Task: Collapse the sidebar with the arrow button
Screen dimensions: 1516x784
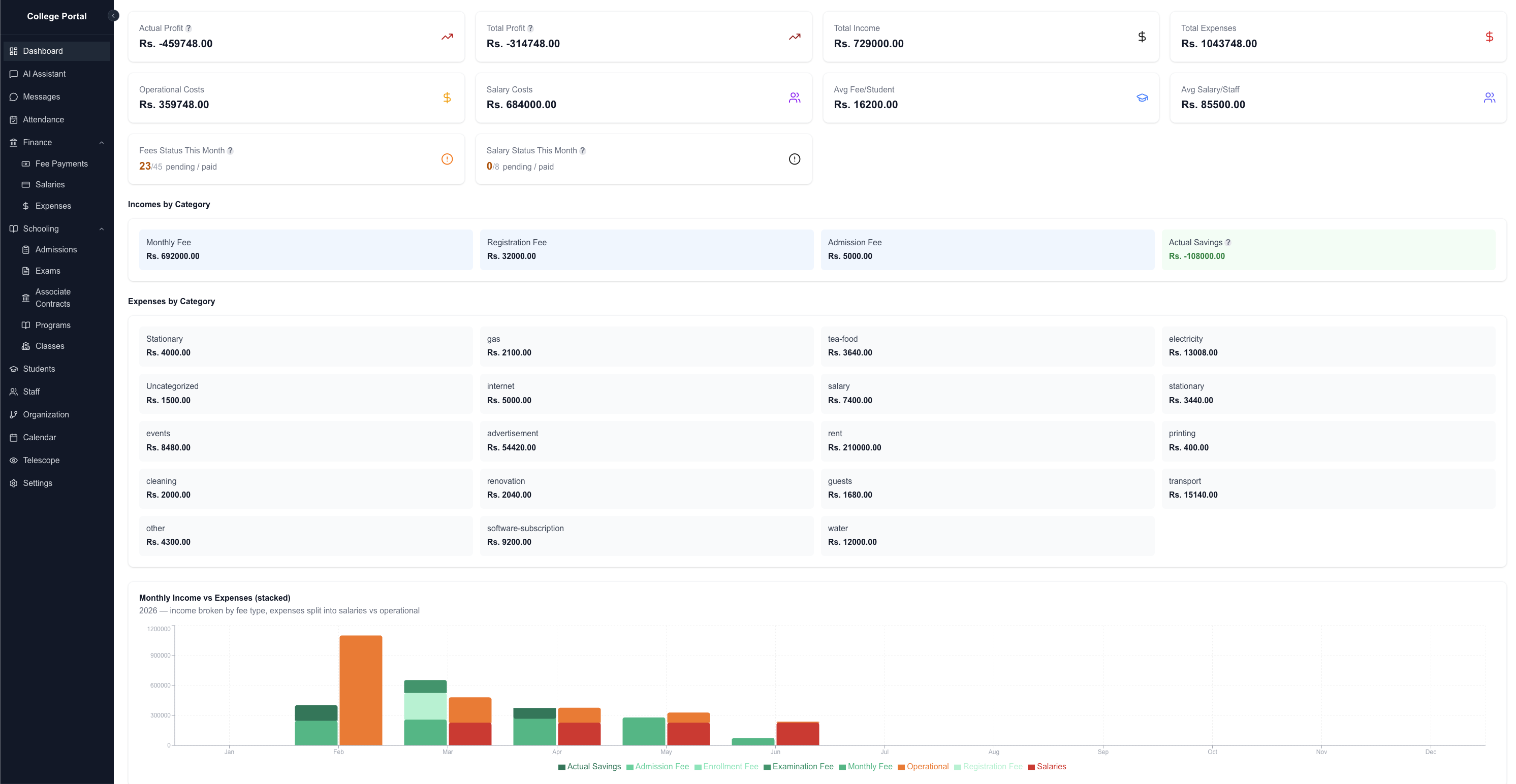Action: click(114, 16)
